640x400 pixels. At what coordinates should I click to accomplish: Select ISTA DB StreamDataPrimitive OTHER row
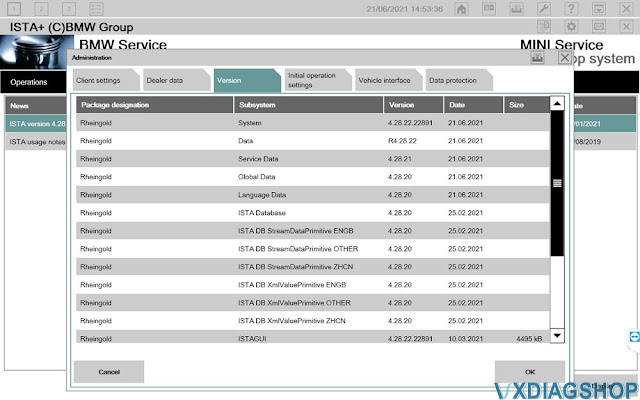coord(313,249)
